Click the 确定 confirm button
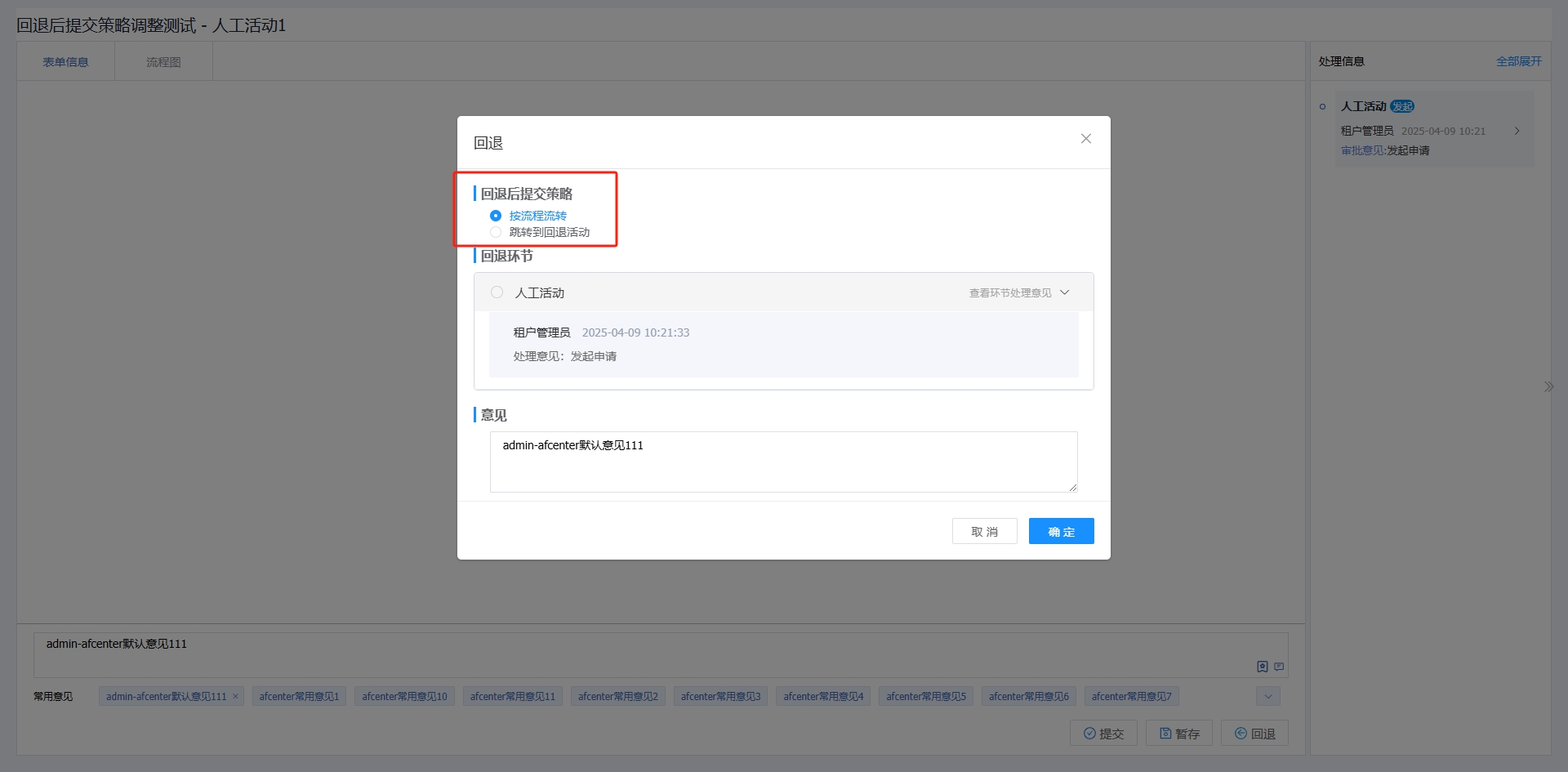Viewport: 1568px width, 772px height. click(x=1061, y=531)
